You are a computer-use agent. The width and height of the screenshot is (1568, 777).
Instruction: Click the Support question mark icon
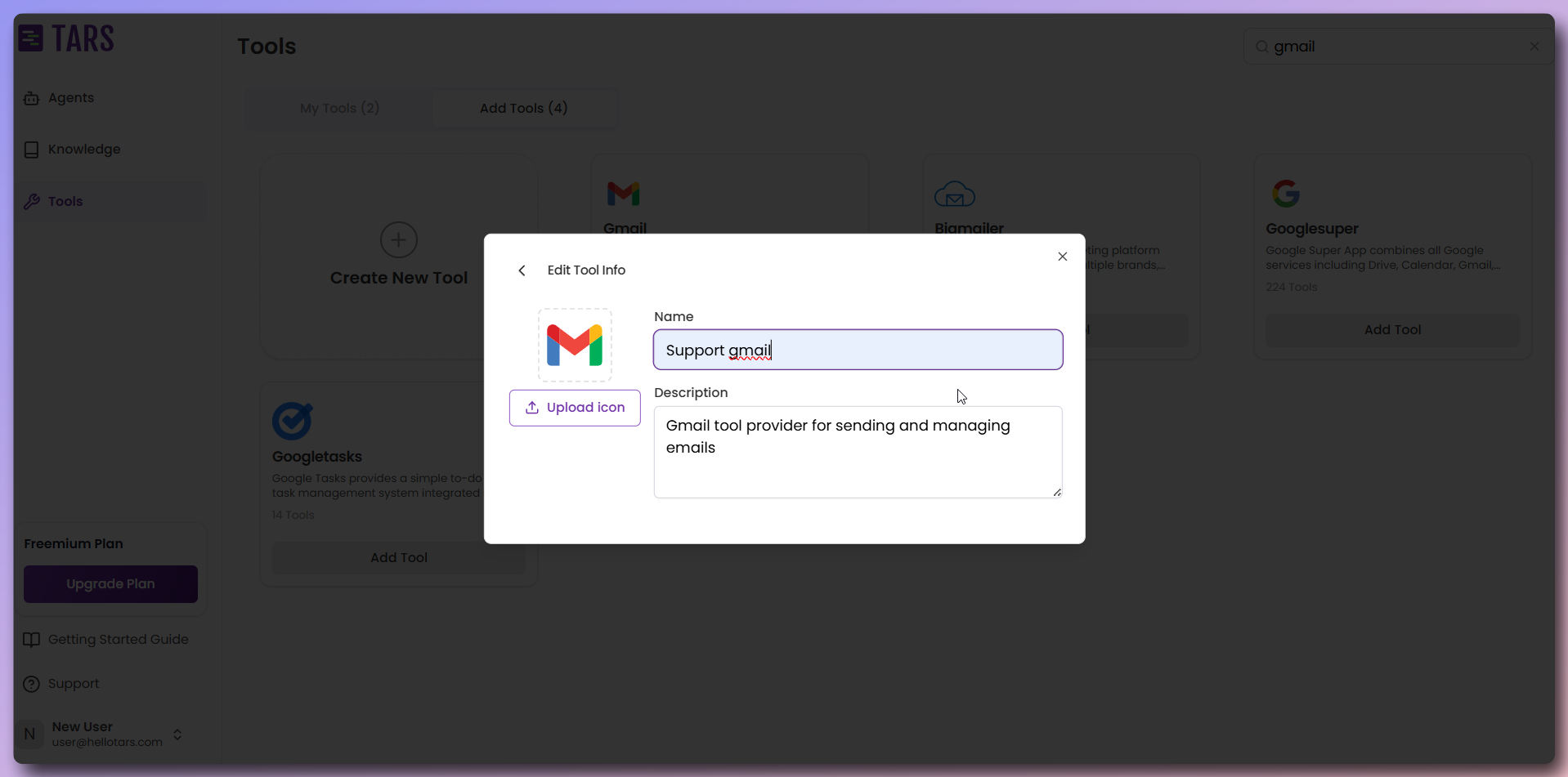32,684
